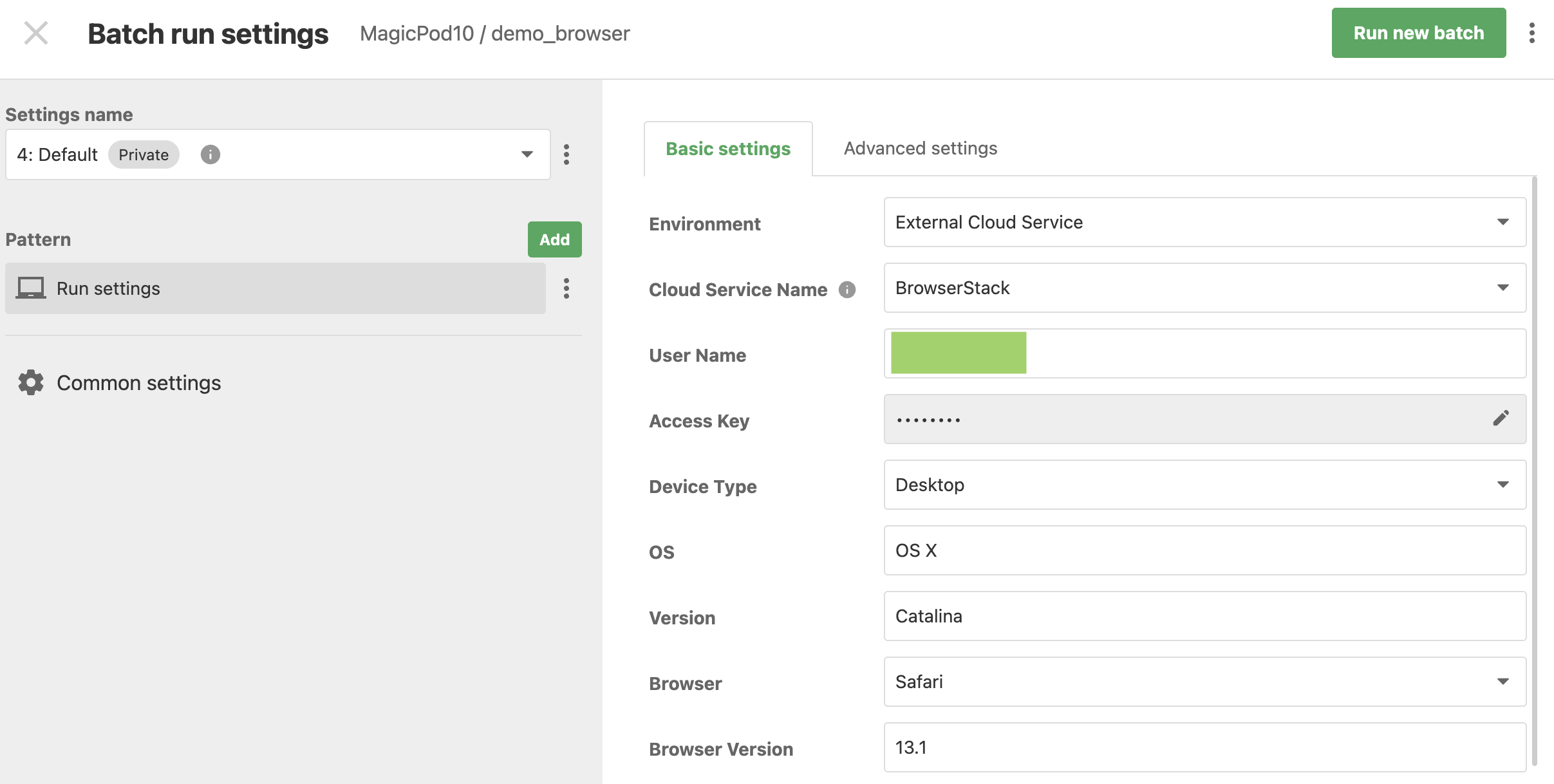
Task: Select the Run settings pattern row
Action: click(x=276, y=288)
